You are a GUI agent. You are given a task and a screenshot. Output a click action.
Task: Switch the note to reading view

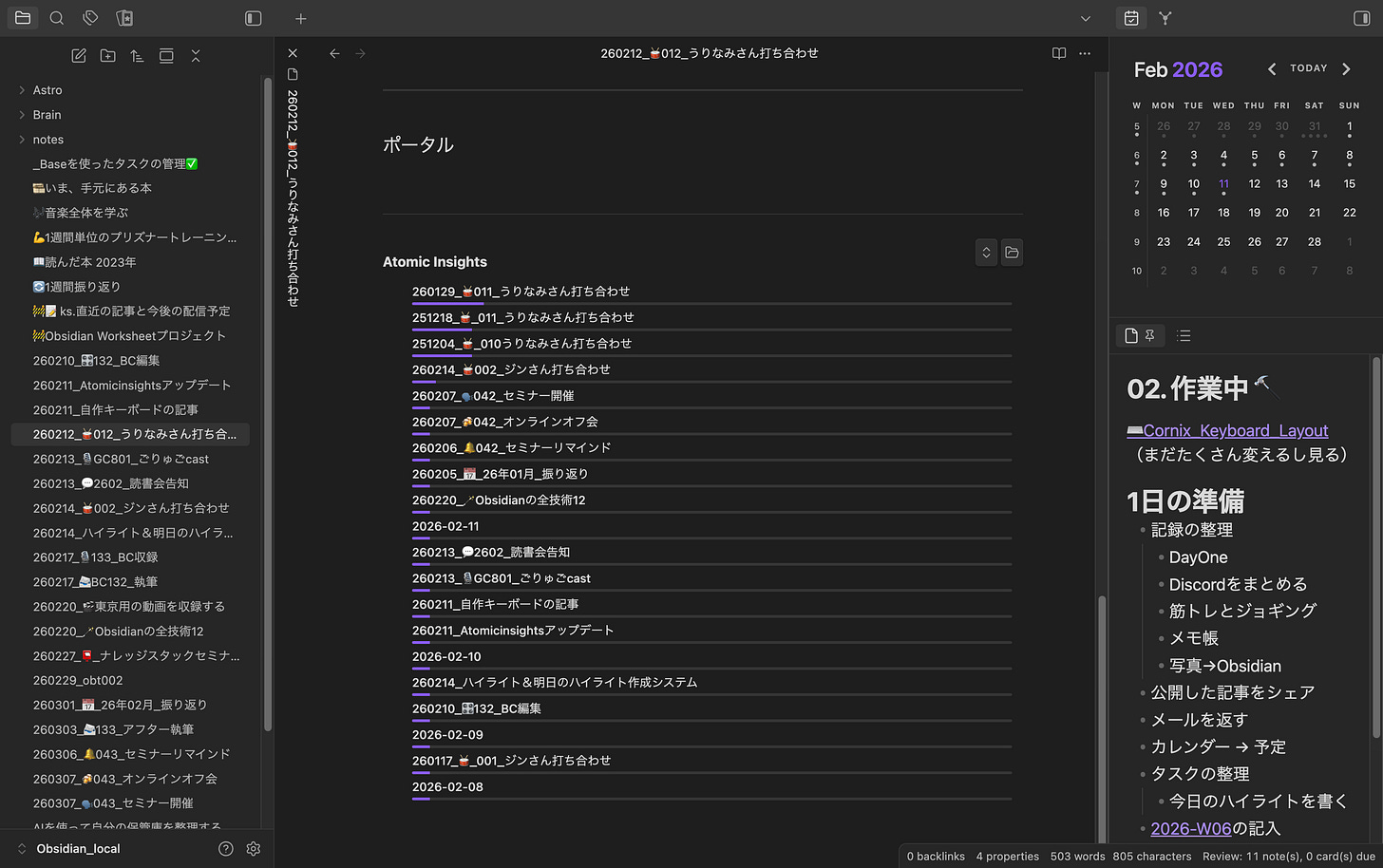click(1058, 53)
